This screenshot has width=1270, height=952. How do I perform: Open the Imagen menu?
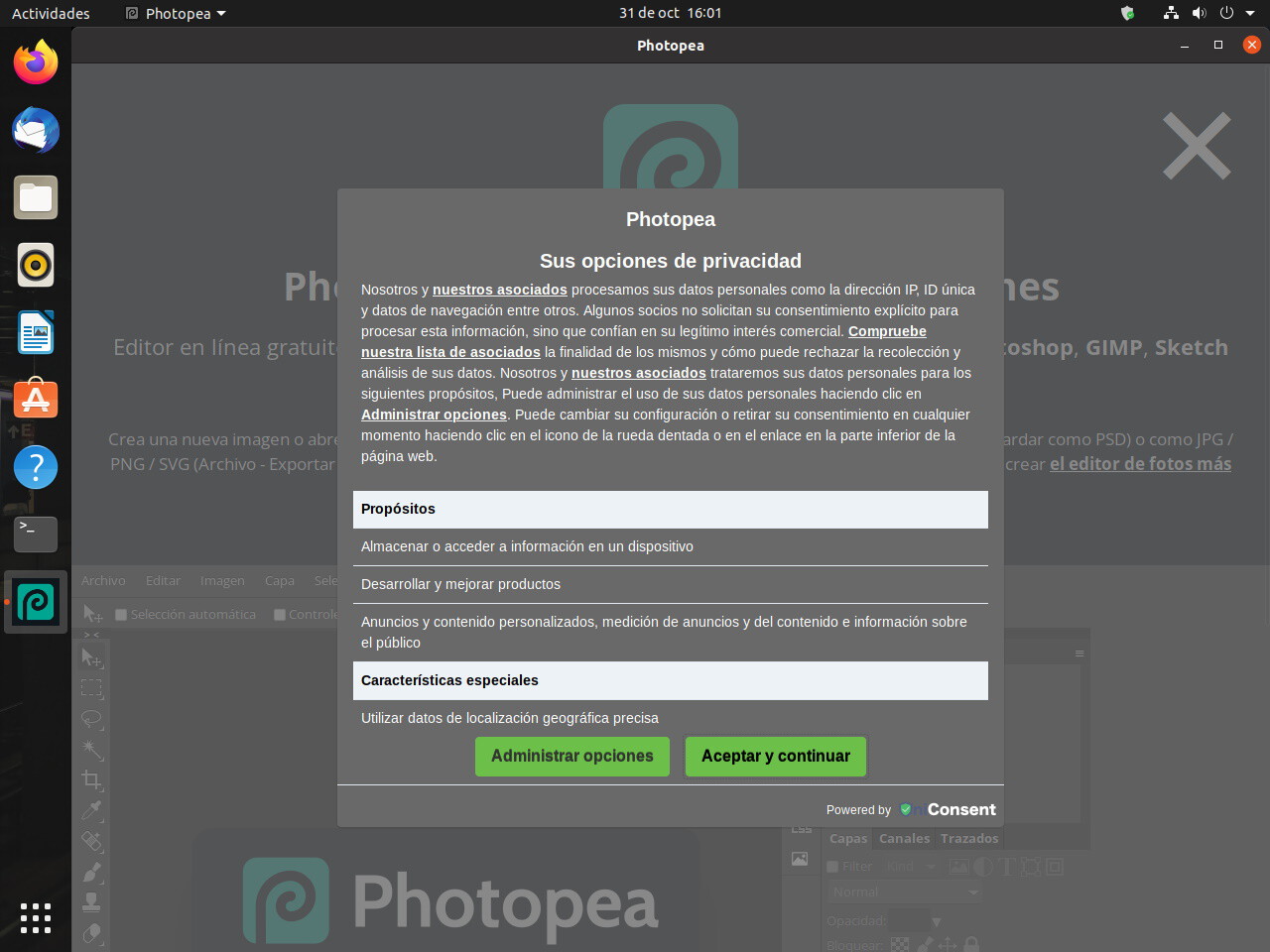pos(222,581)
